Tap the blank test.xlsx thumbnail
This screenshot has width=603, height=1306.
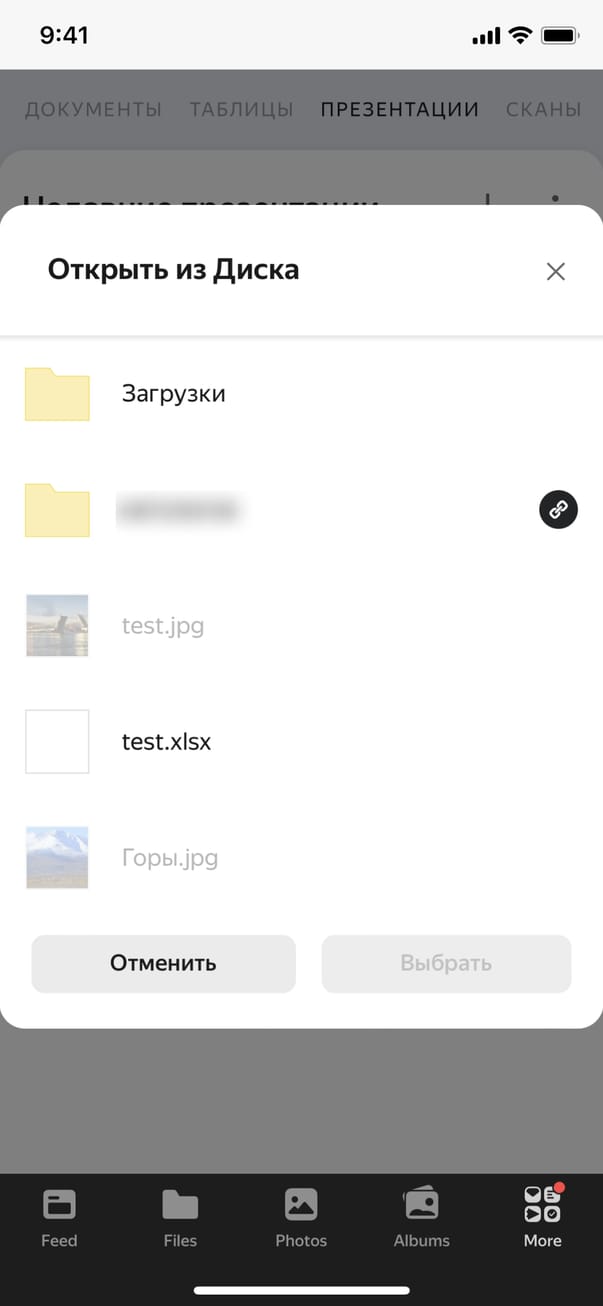[x=57, y=742]
